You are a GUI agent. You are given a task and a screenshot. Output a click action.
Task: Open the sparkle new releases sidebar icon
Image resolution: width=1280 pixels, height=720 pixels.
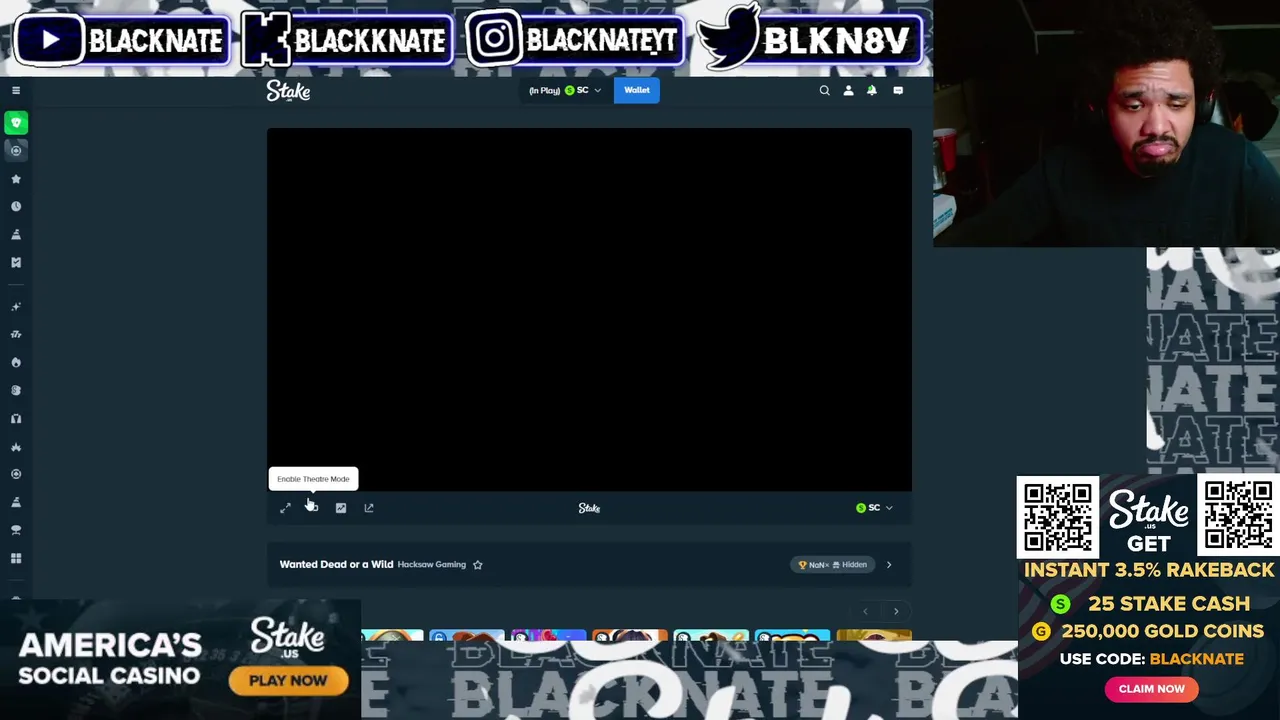(x=16, y=307)
